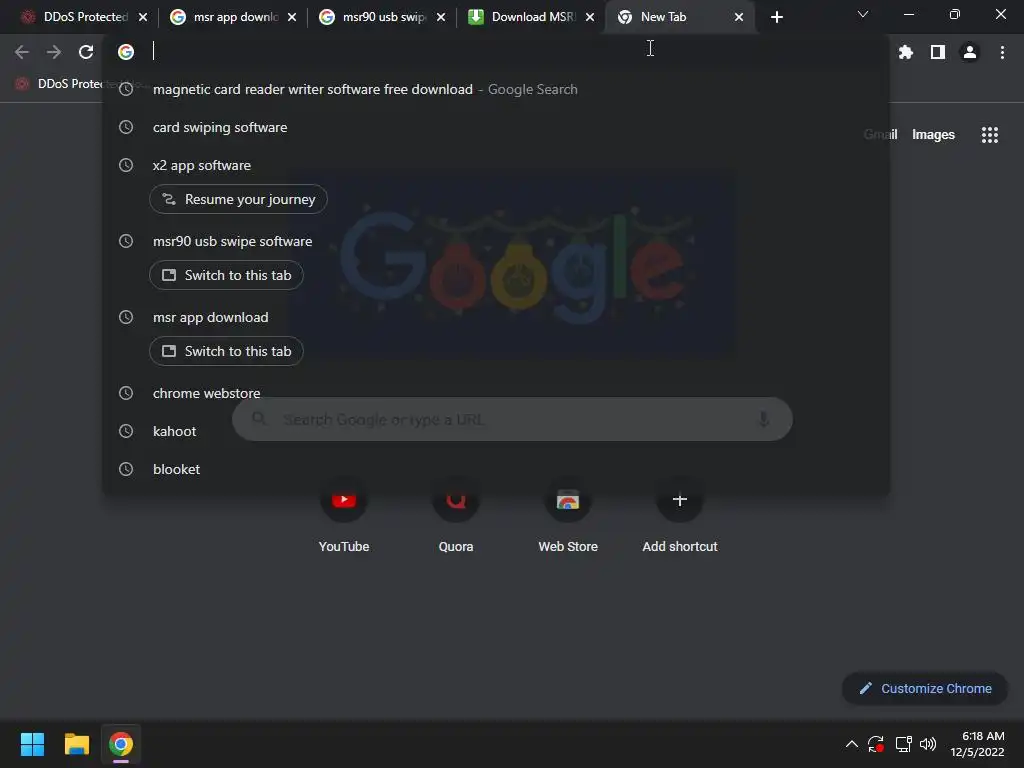Image resolution: width=1024 pixels, height=768 pixels.
Task: Open the Google apps grid
Action: tap(989, 135)
